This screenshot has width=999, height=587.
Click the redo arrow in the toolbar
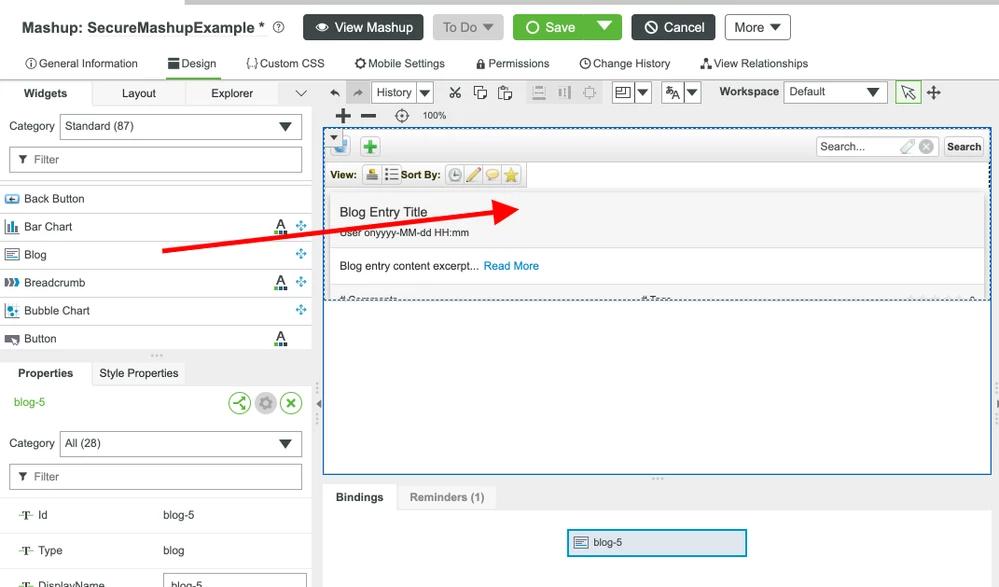(x=358, y=92)
